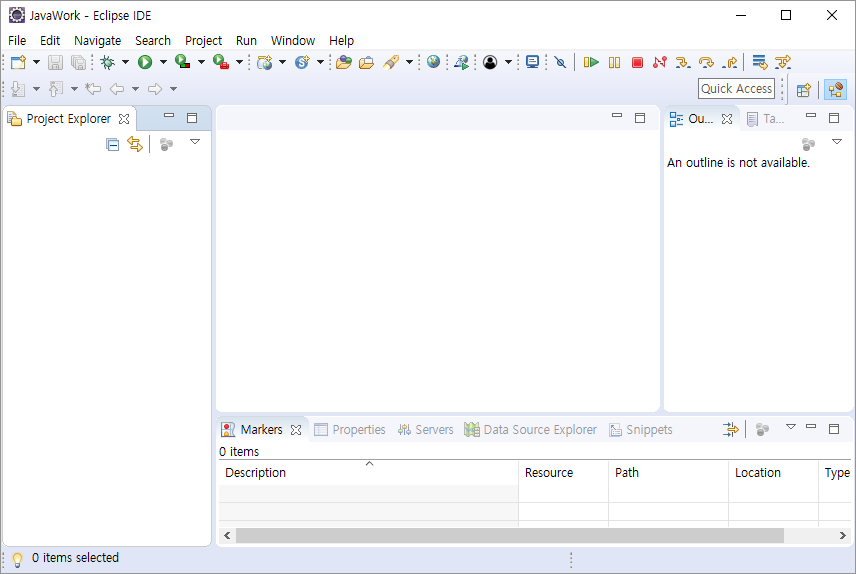856x574 pixels.
Task: Expand the New wizard dropdown arrow
Action: (x=37, y=62)
